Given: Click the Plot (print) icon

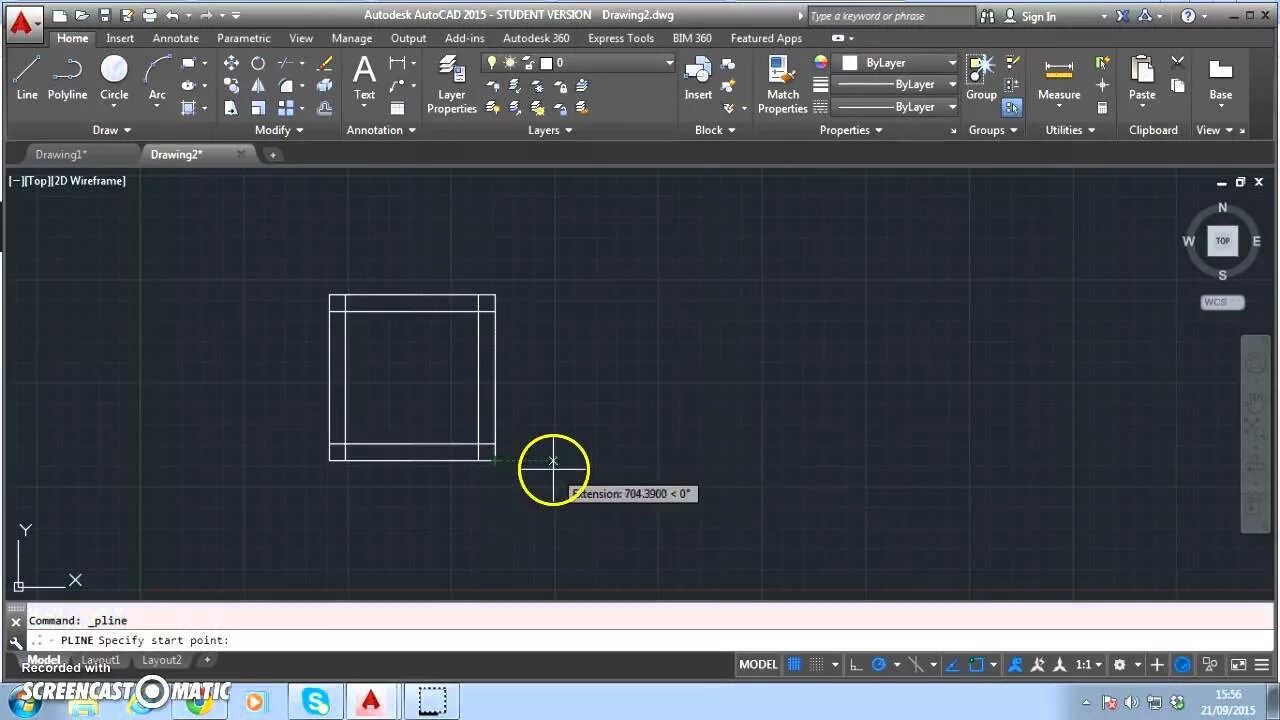Looking at the screenshot, I should click(149, 15).
